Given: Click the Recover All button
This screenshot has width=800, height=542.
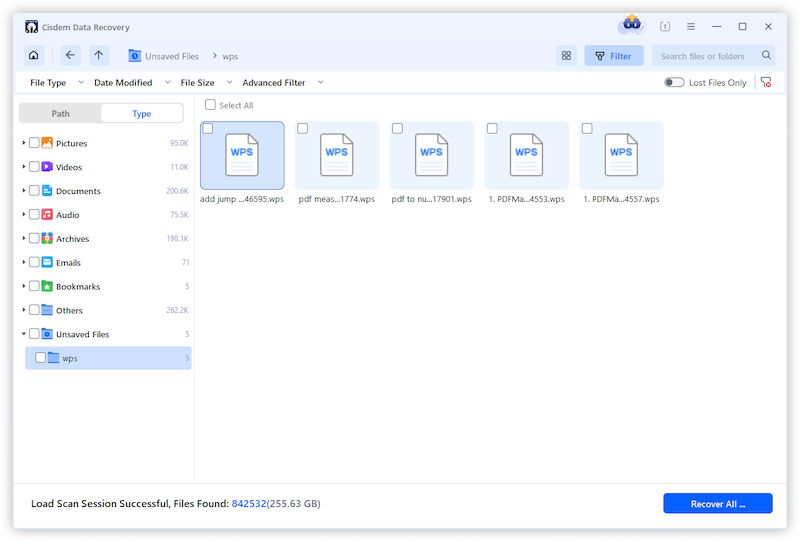Looking at the screenshot, I should pos(717,503).
